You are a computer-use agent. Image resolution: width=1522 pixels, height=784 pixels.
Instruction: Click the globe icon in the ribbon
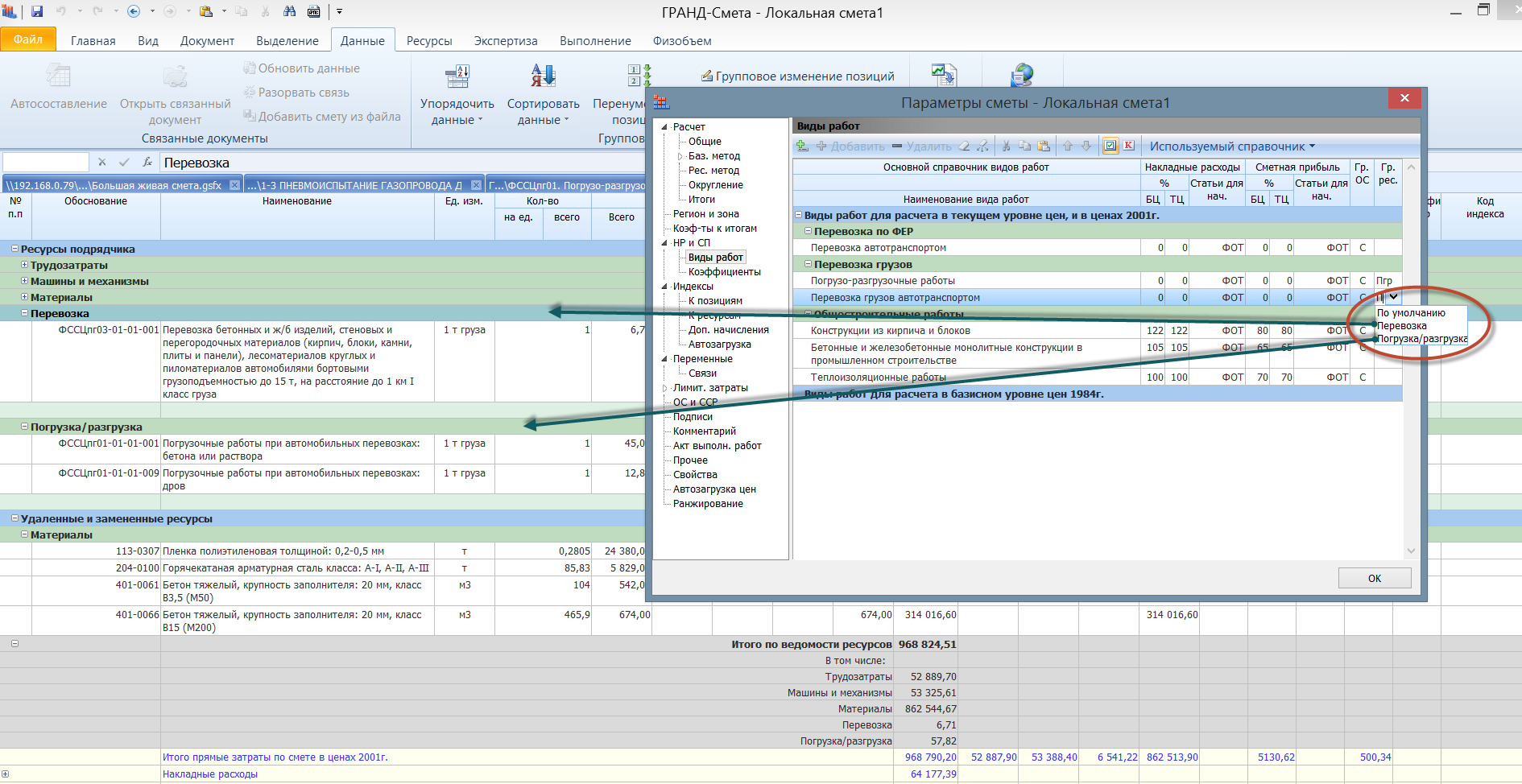pyautogui.click(x=1022, y=76)
